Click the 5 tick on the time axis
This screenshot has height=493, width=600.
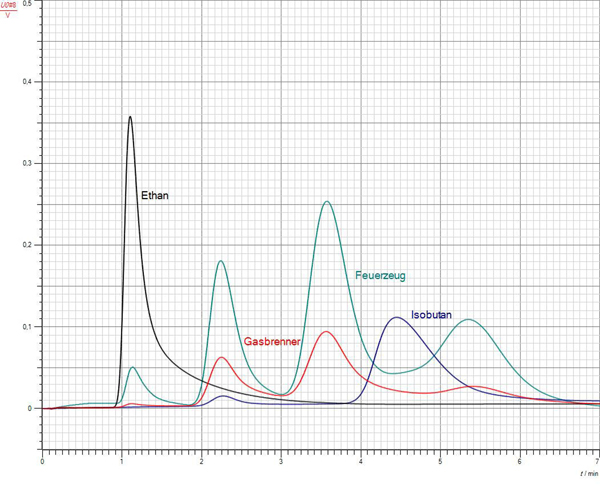coord(440,462)
